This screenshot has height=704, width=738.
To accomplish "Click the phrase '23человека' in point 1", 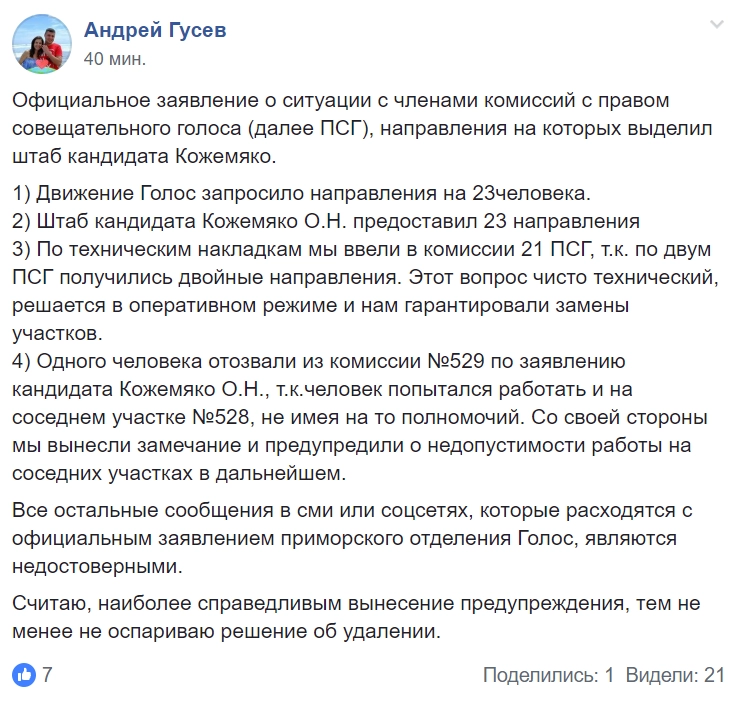I will (x=535, y=190).
